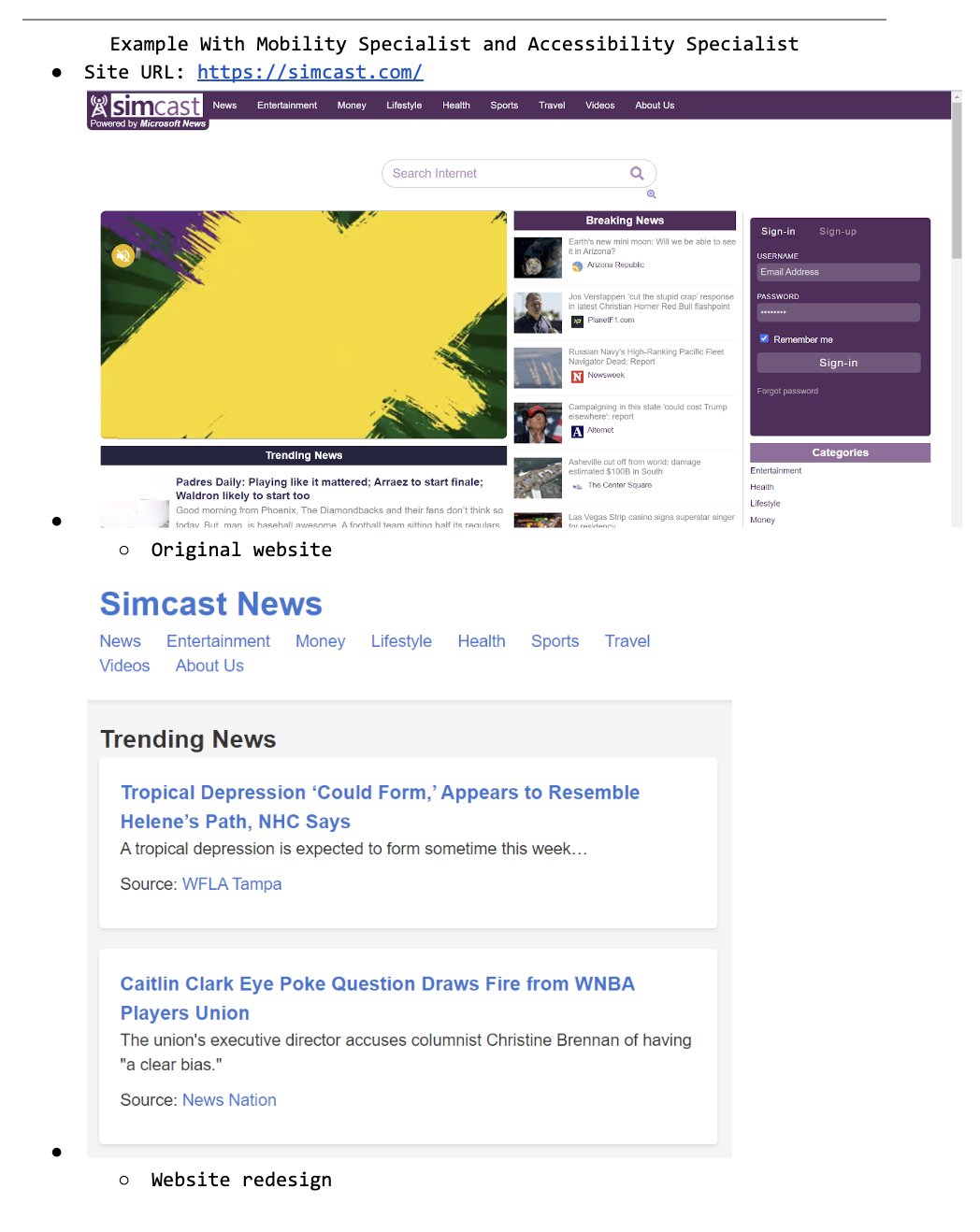The image size is (980, 1232).
Task: Click the small zoom icon below the search box
Action: click(x=652, y=194)
